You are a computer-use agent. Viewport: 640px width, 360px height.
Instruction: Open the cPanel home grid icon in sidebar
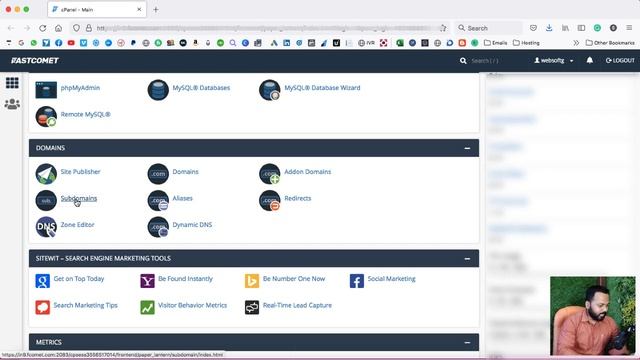pos(12,83)
